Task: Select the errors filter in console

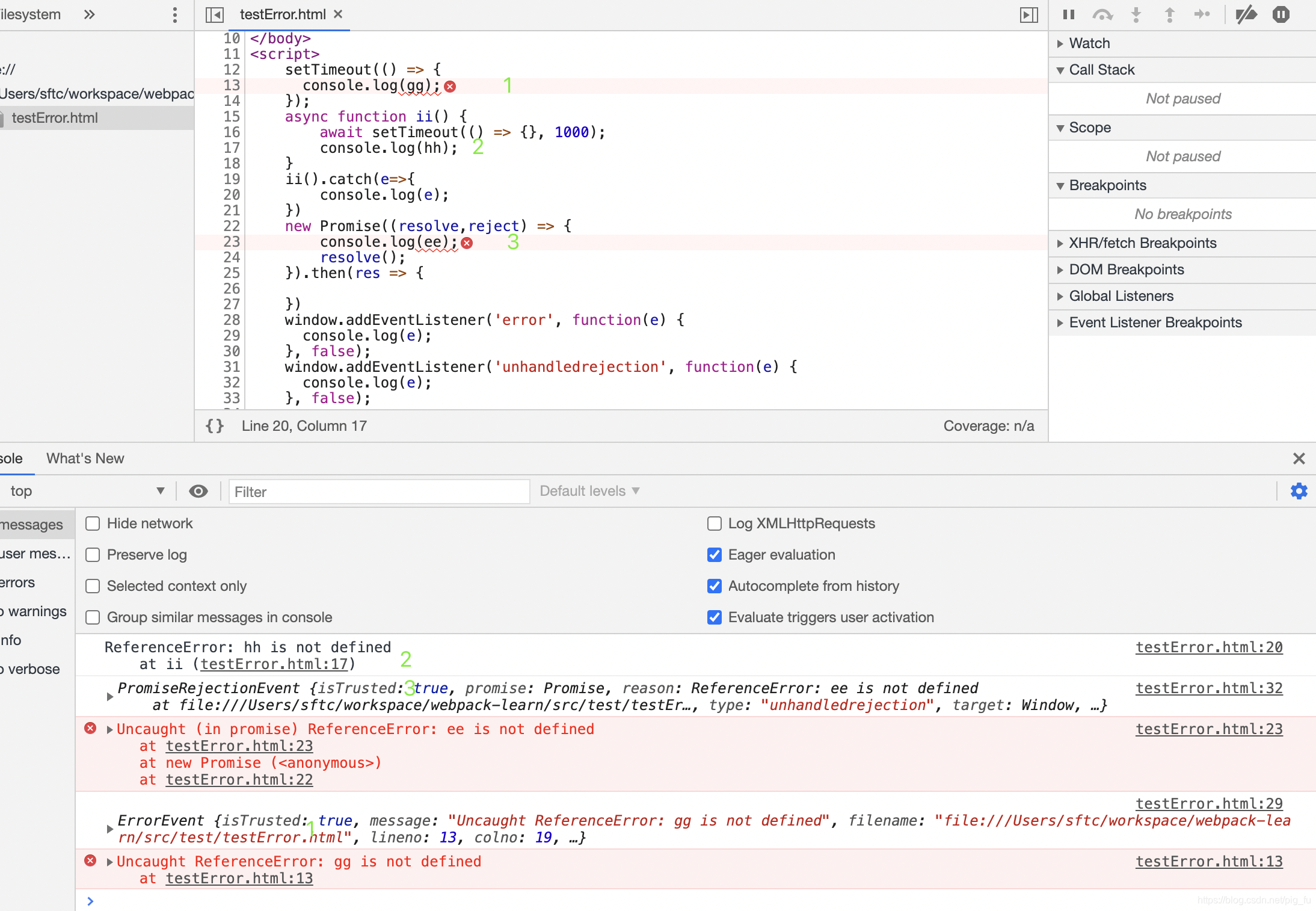Action: click(18, 582)
